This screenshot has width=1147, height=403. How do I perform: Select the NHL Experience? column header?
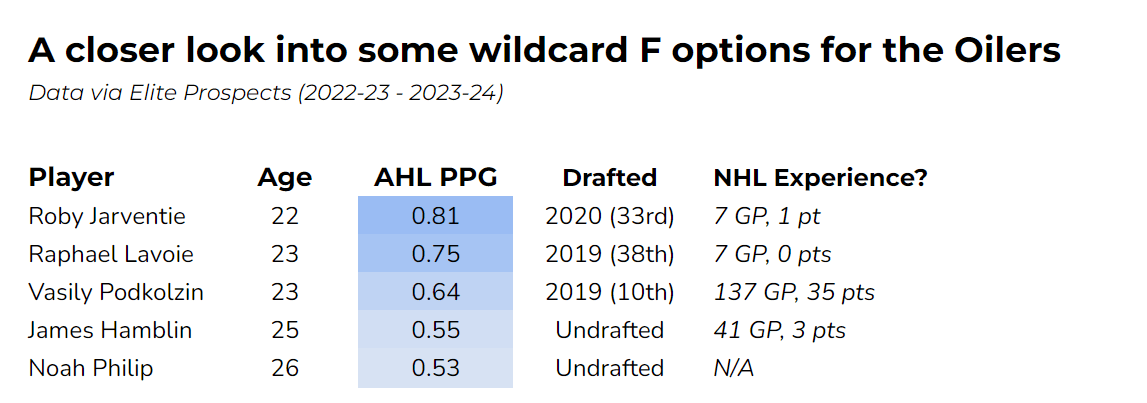pos(820,178)
